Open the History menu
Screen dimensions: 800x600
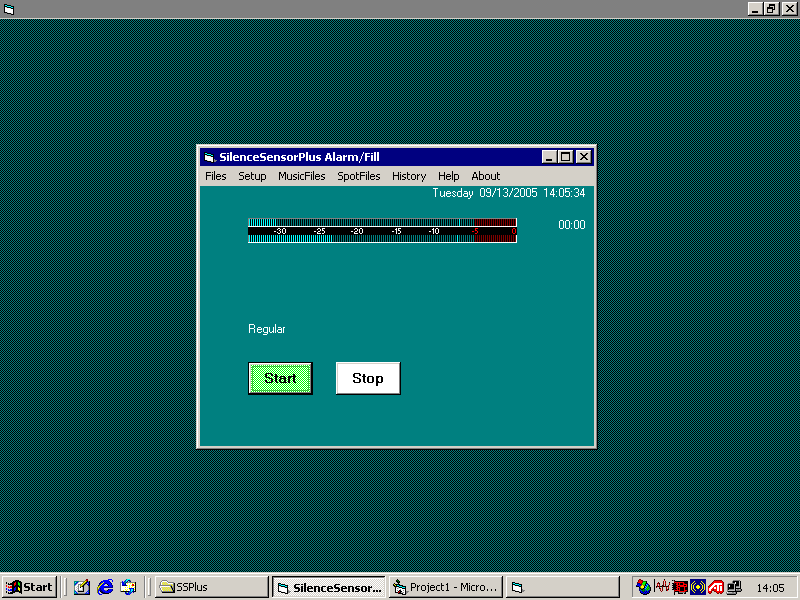click(409, 176)
